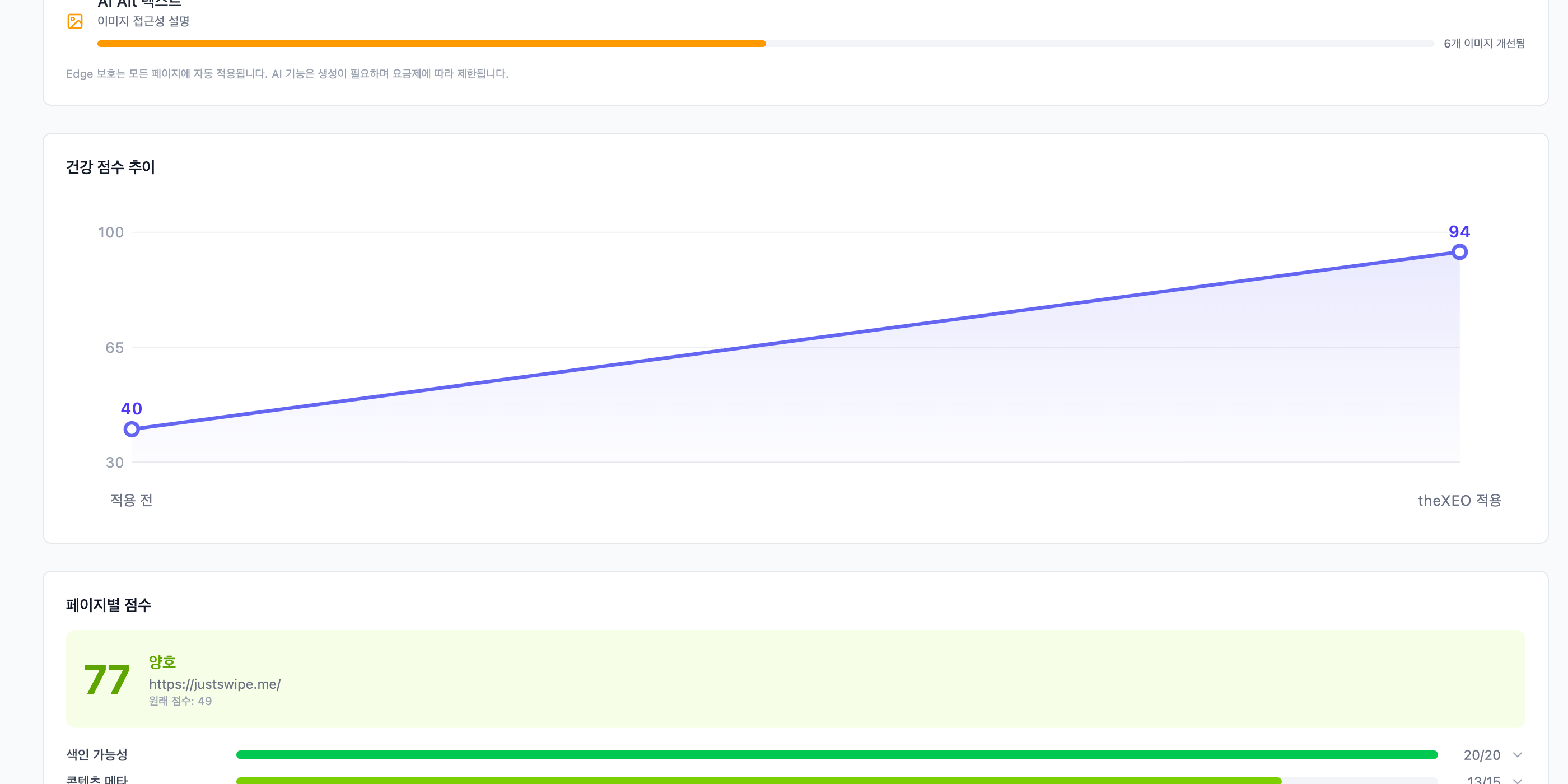Viewport: 1568px width, 784px height.
Task: Expand the 콘텐츠 메타 row chevron
Action: [x=1518, y=780]
